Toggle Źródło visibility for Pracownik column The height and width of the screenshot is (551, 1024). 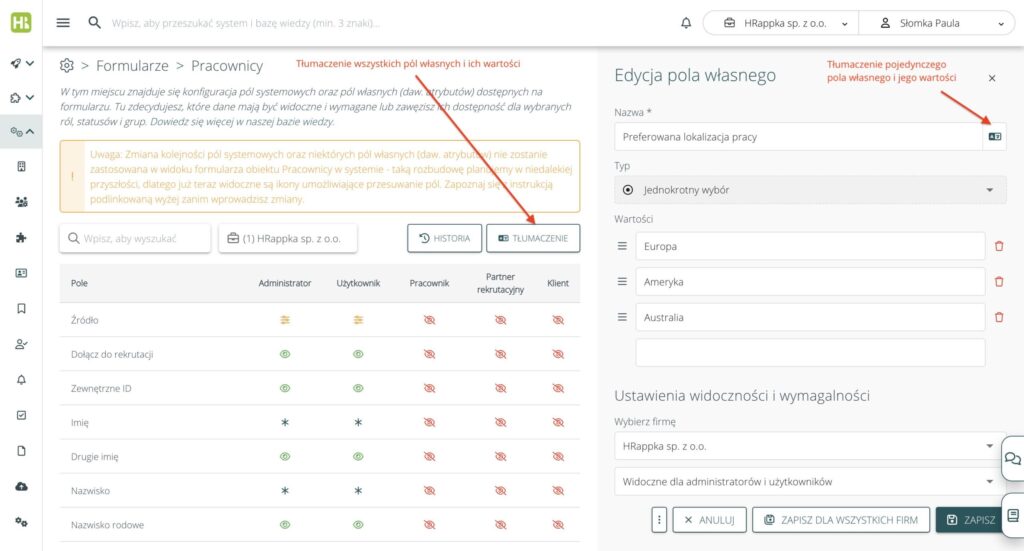429,320
